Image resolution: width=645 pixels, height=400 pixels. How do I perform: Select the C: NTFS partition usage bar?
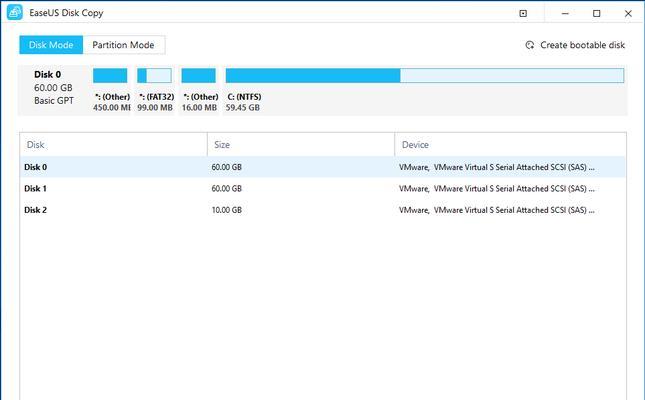[x=425, y=76]
